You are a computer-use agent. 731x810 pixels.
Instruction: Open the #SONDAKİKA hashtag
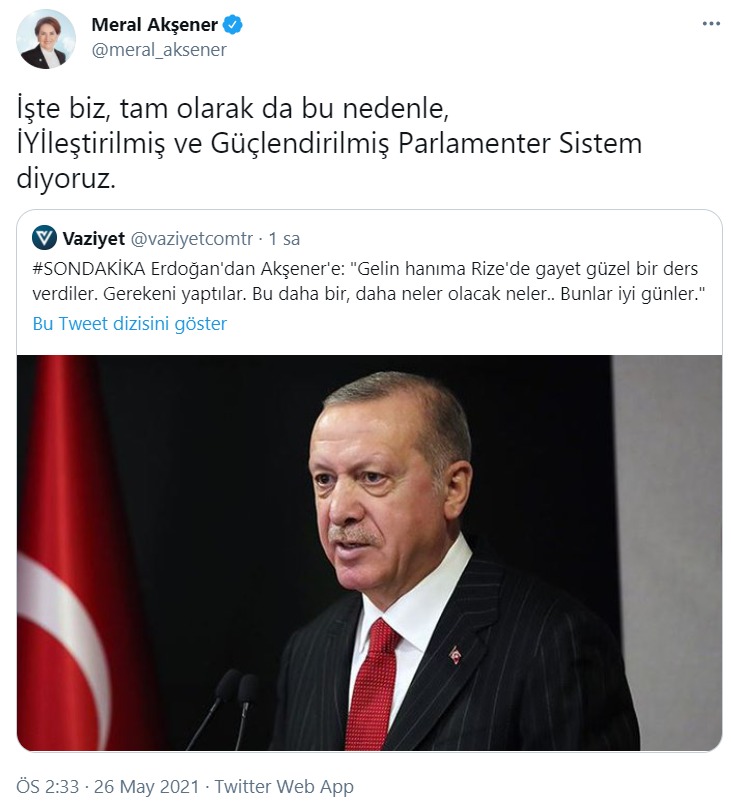89,269
